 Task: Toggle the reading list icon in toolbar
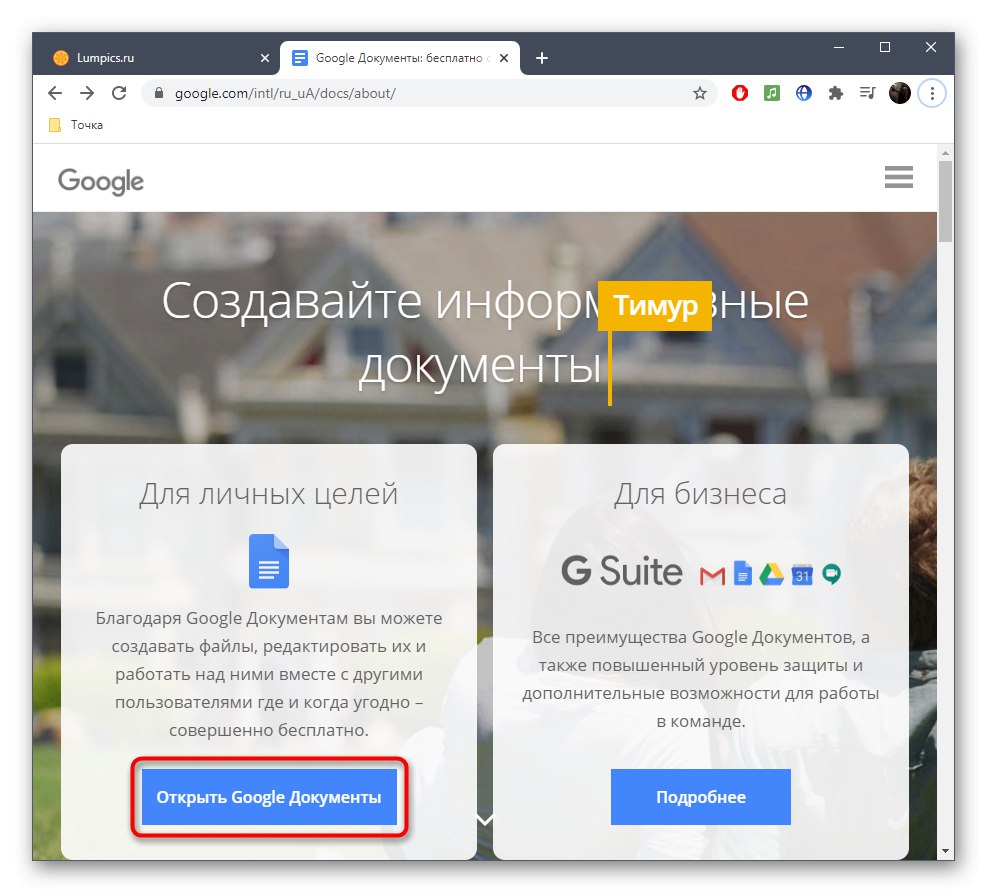click(866, 93)
